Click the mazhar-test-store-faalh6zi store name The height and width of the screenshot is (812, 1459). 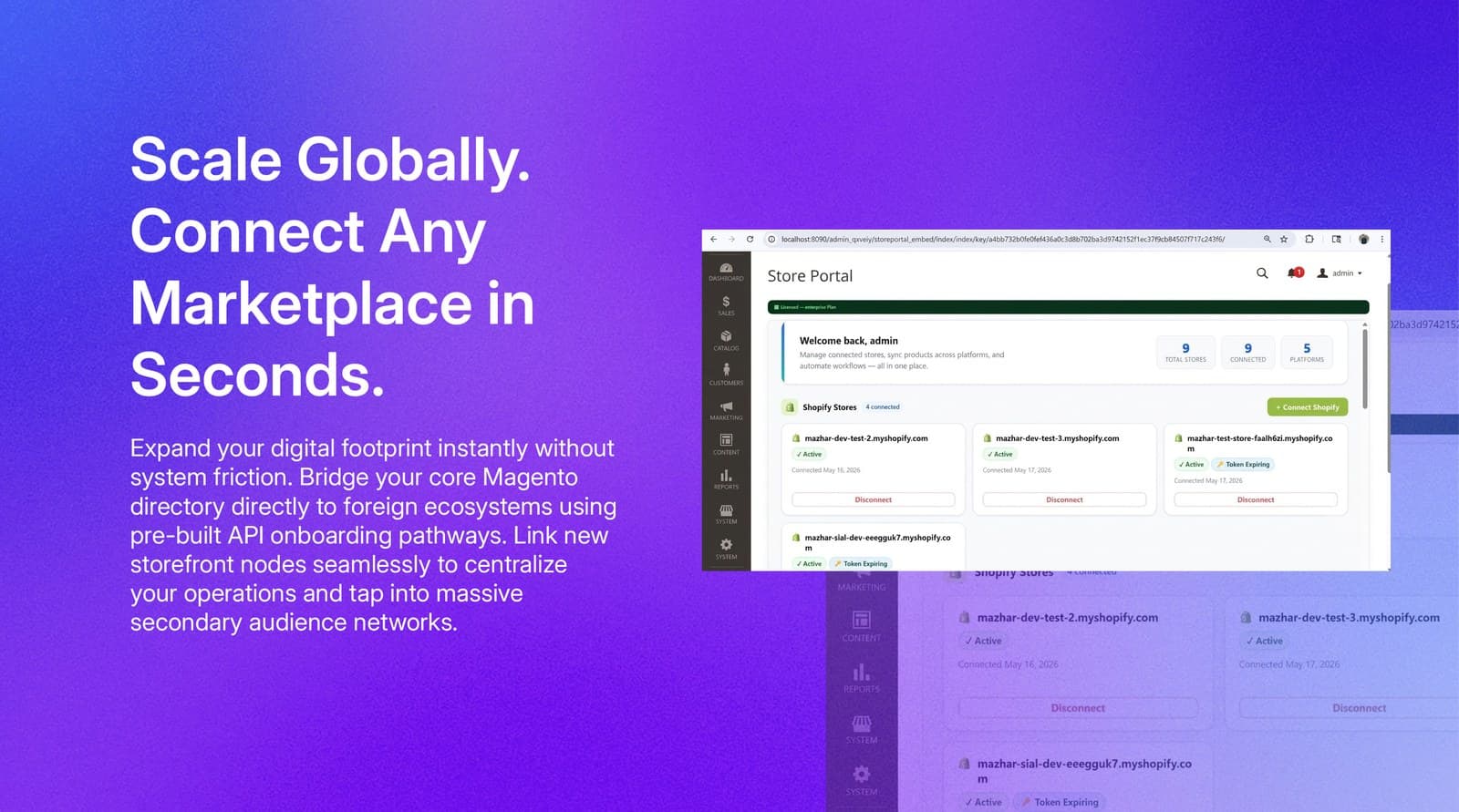point(1259,443)
